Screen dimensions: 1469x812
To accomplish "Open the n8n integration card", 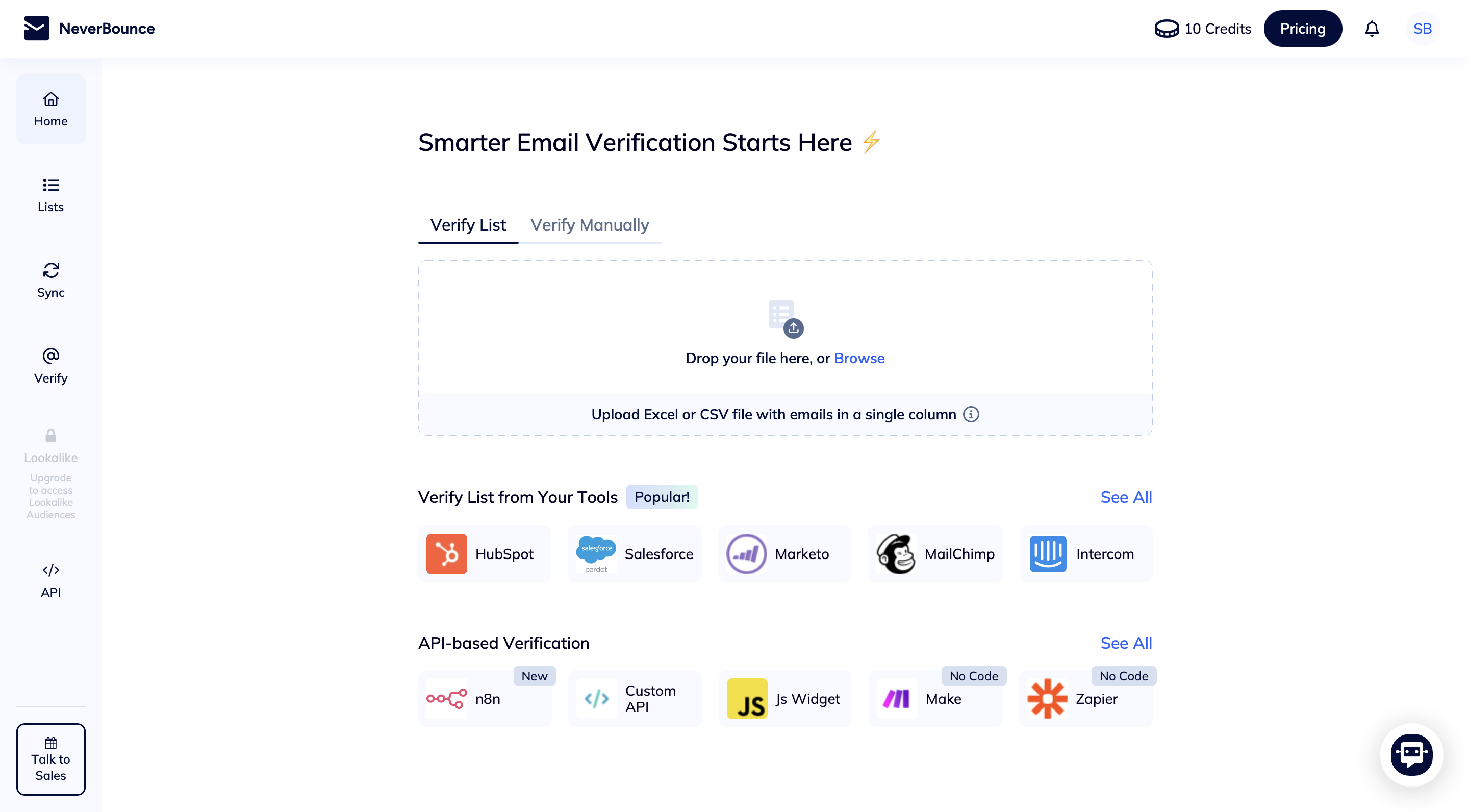I will tap(485, 699).
